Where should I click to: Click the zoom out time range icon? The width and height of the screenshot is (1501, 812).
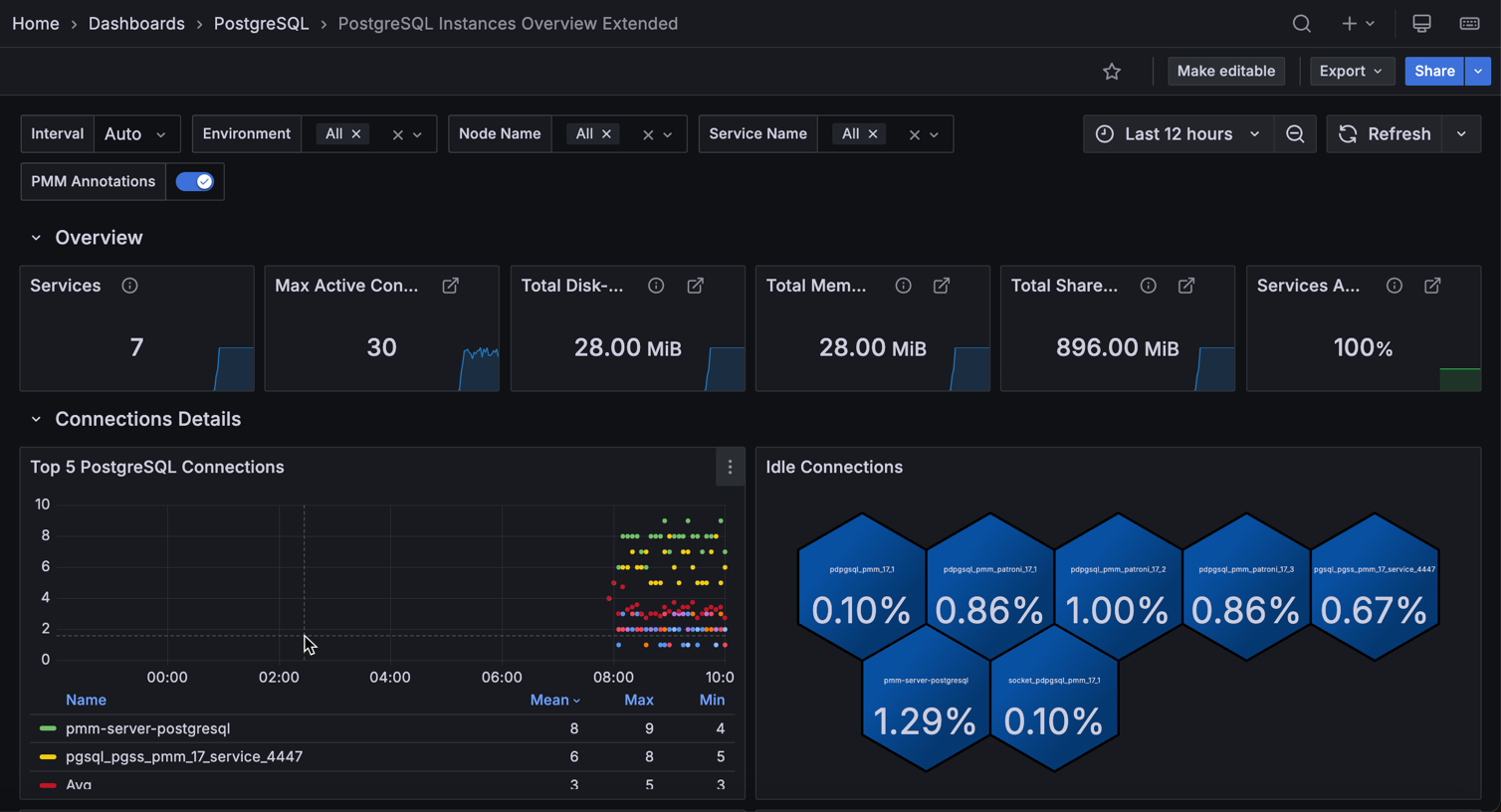(x=1295, y=134)
